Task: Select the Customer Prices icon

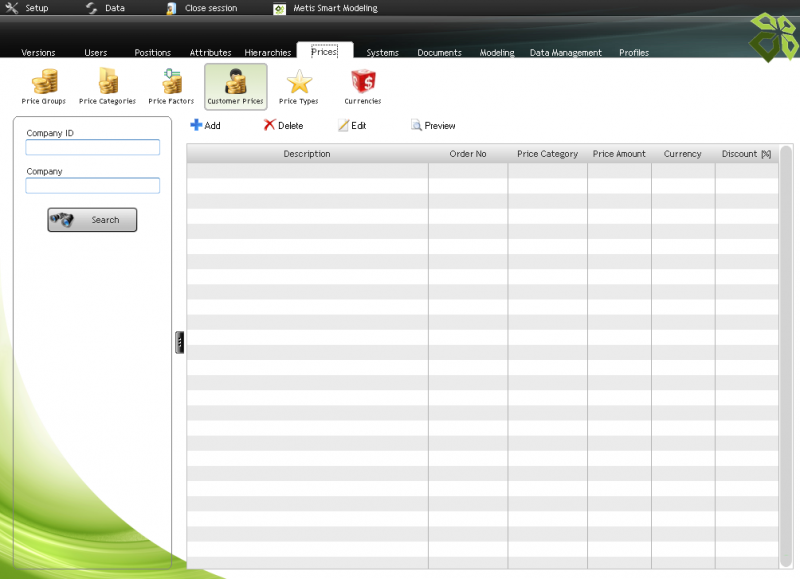Action: (x=236, y=85)
